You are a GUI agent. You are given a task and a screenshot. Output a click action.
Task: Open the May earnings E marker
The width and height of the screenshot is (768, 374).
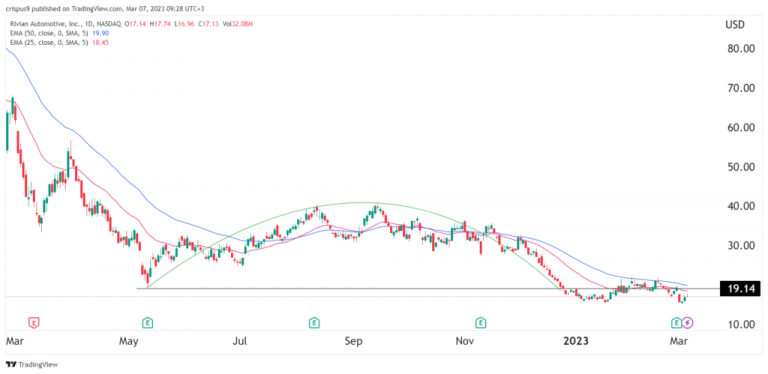[147, 323]
